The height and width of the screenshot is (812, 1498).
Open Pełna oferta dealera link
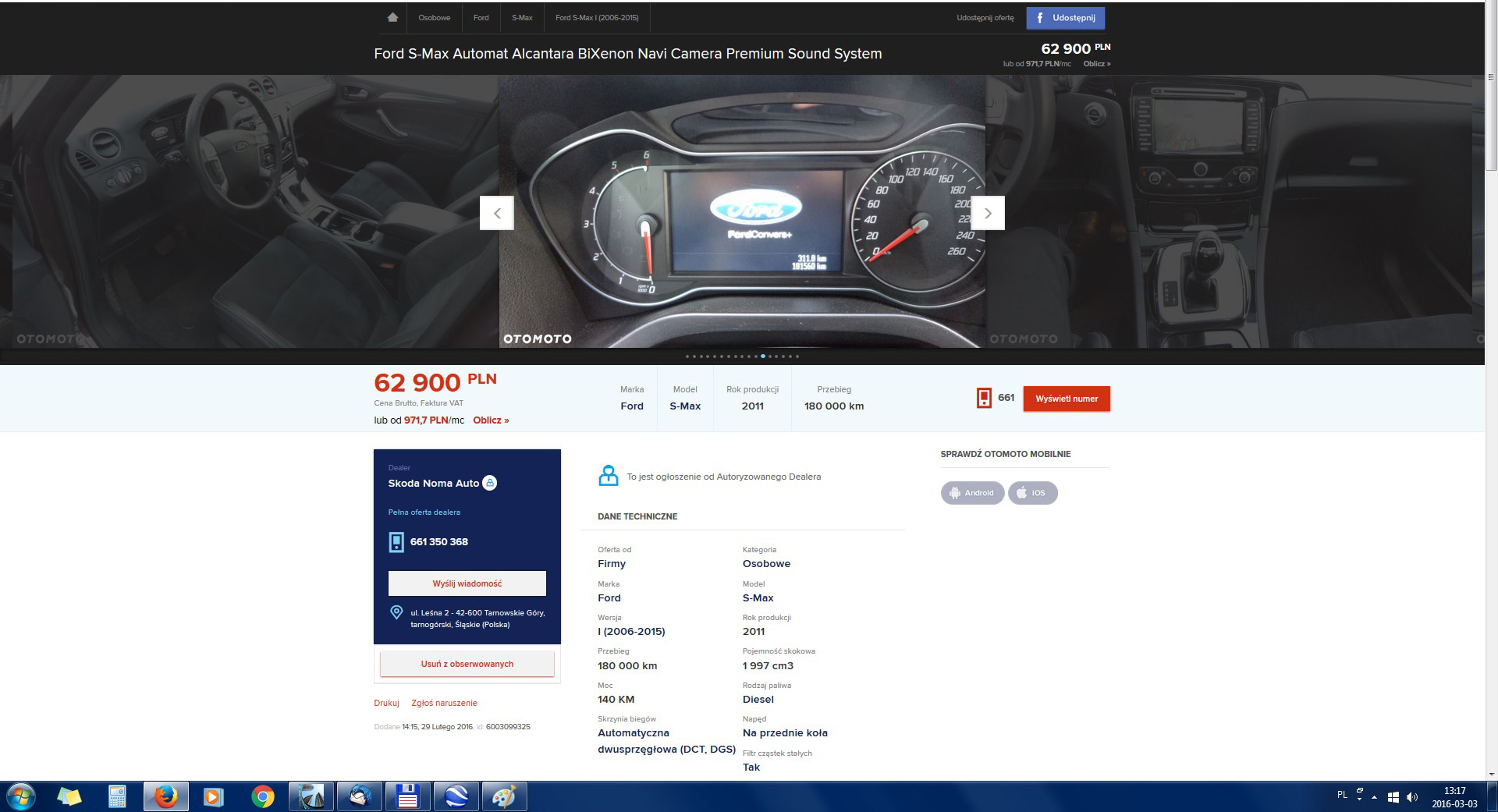424,512
